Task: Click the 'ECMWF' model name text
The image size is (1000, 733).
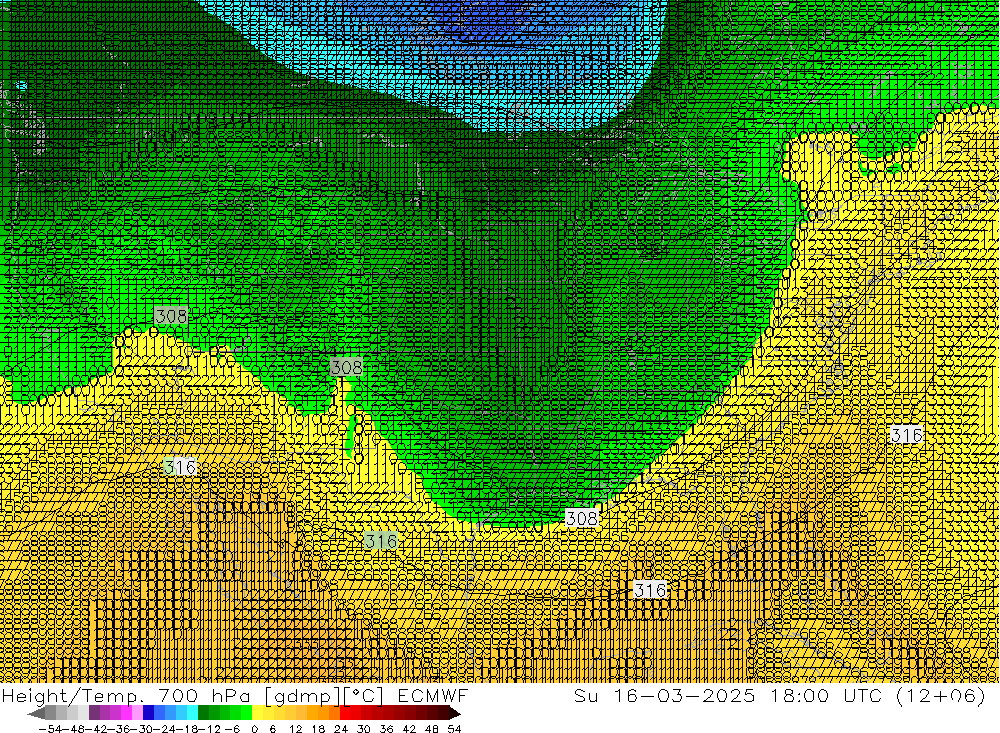Action: [x=433, y=695]
